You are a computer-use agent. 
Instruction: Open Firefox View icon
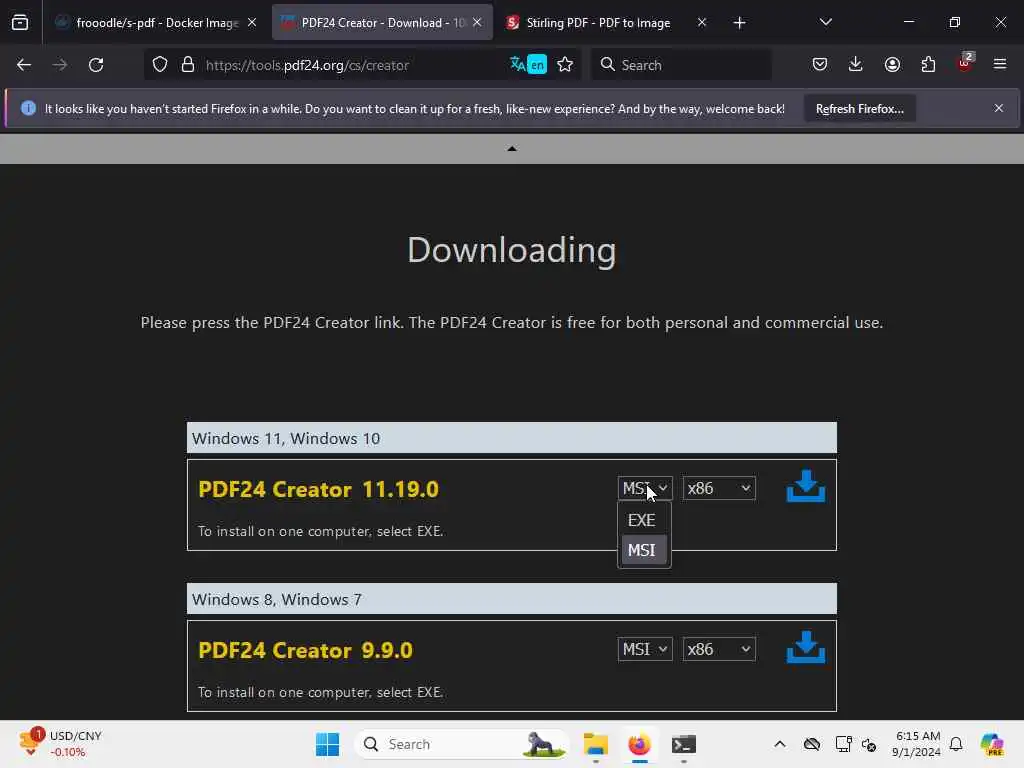tap(20, 23)
